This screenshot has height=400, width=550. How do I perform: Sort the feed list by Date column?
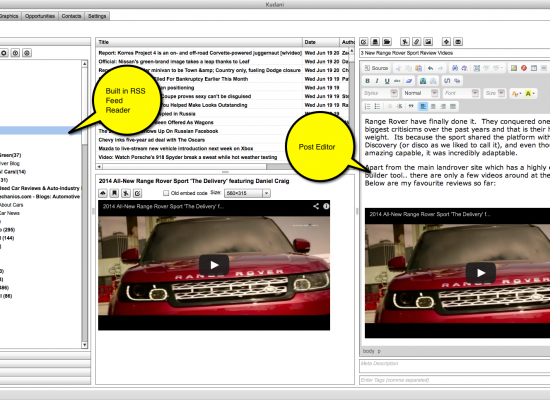321,42
